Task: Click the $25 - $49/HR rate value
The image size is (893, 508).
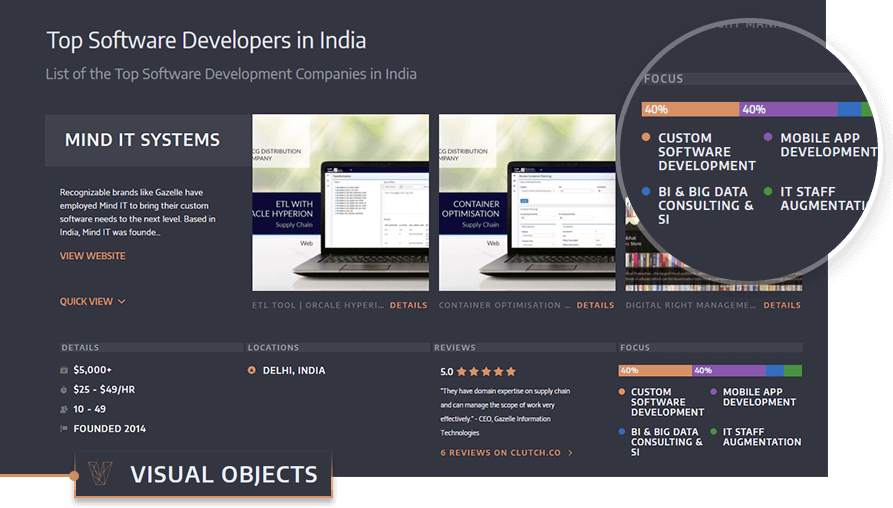Action: click(104, 390)
